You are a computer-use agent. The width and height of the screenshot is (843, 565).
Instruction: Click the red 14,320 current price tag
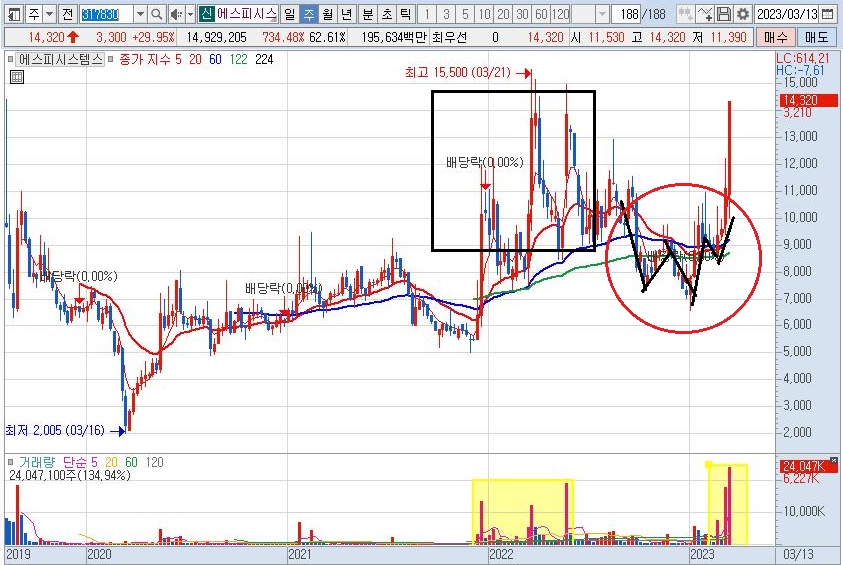[808, 100]
